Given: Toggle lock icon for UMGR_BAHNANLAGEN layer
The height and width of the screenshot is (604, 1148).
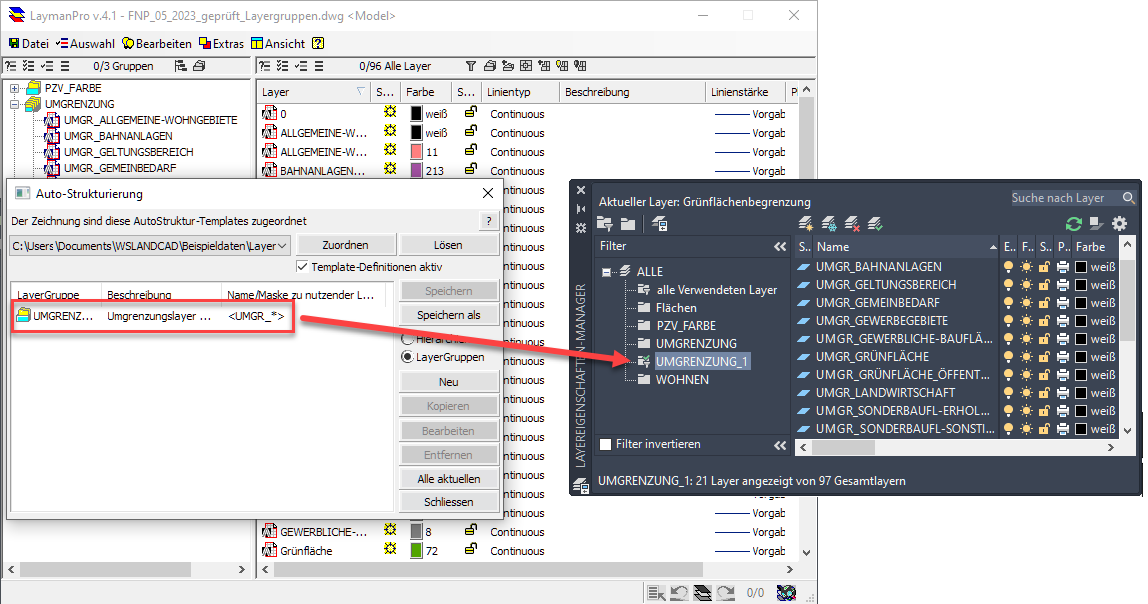Looking at the screenshot, I should (1044, 267).
